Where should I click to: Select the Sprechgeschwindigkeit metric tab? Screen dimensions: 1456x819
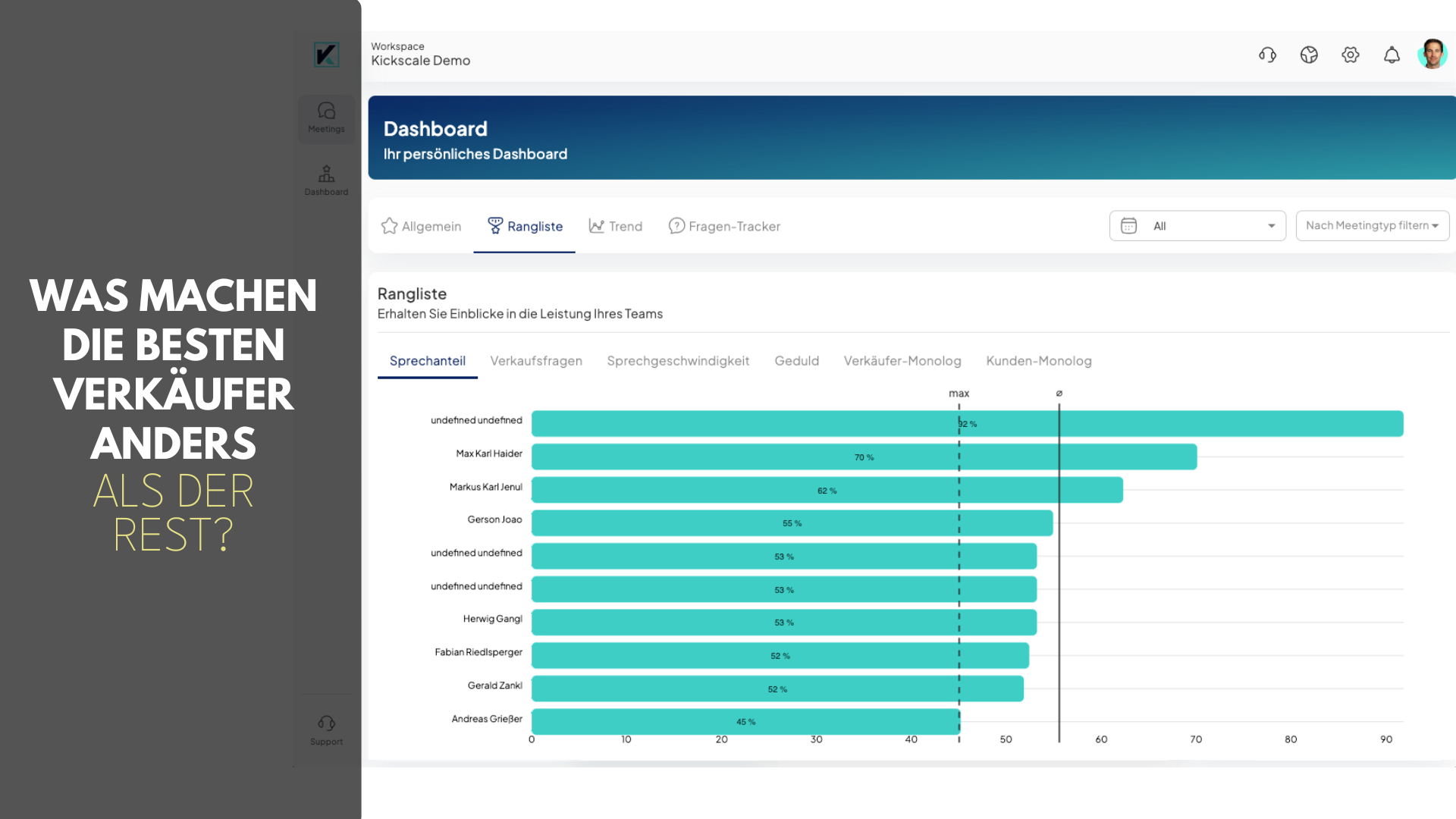678,361
